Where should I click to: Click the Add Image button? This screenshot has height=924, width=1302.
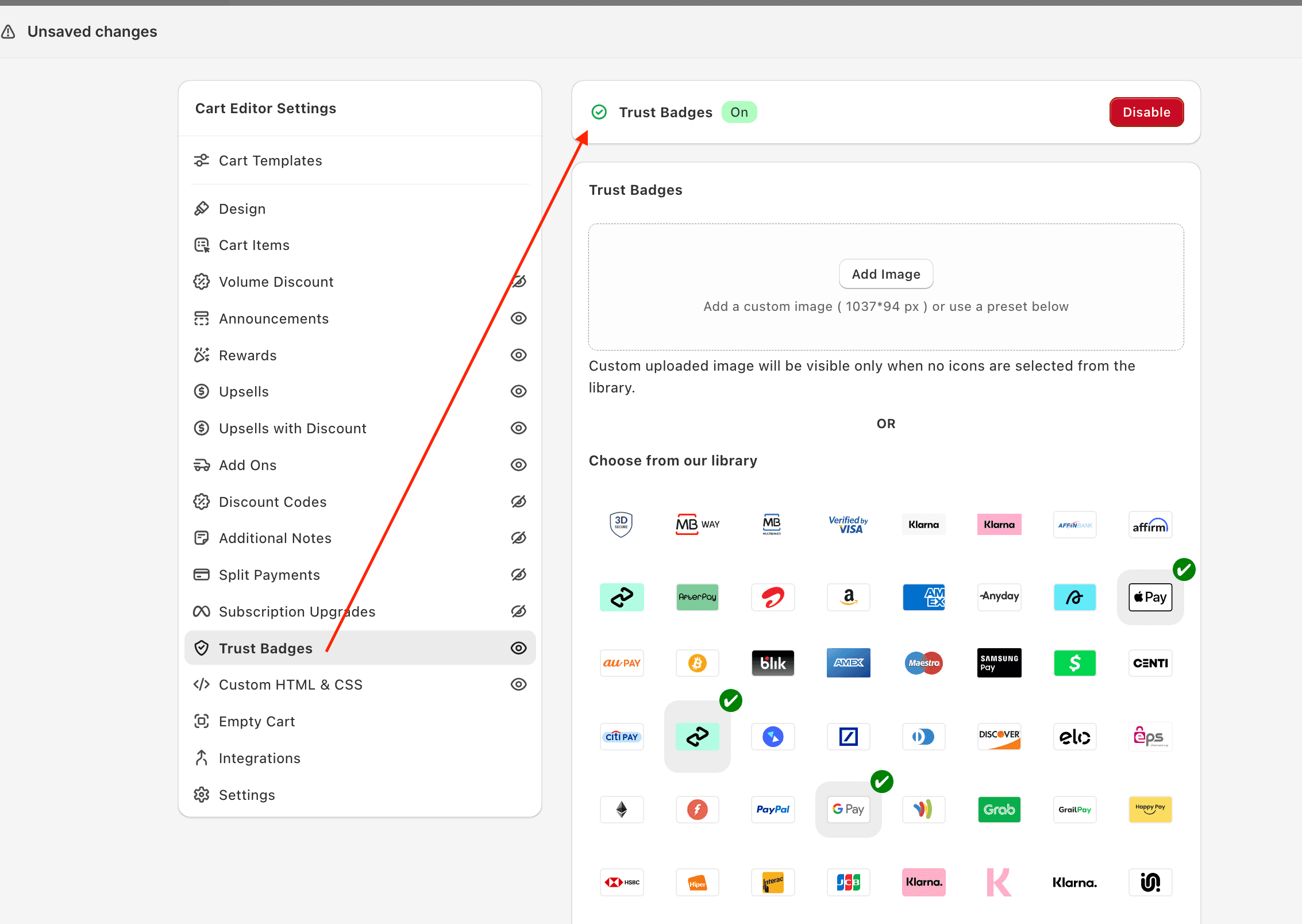click(x=886, y=274)
